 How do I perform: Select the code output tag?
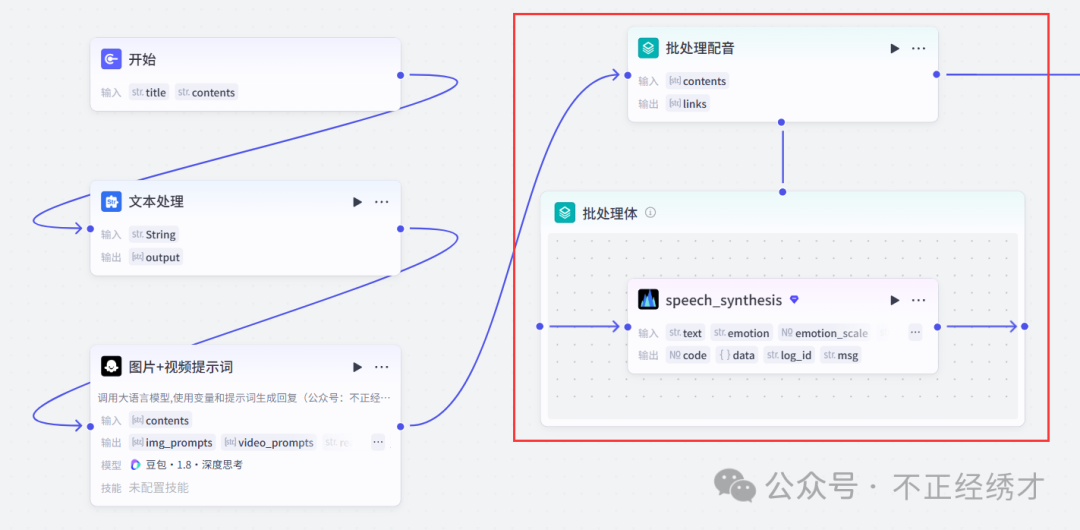point(688,356)
